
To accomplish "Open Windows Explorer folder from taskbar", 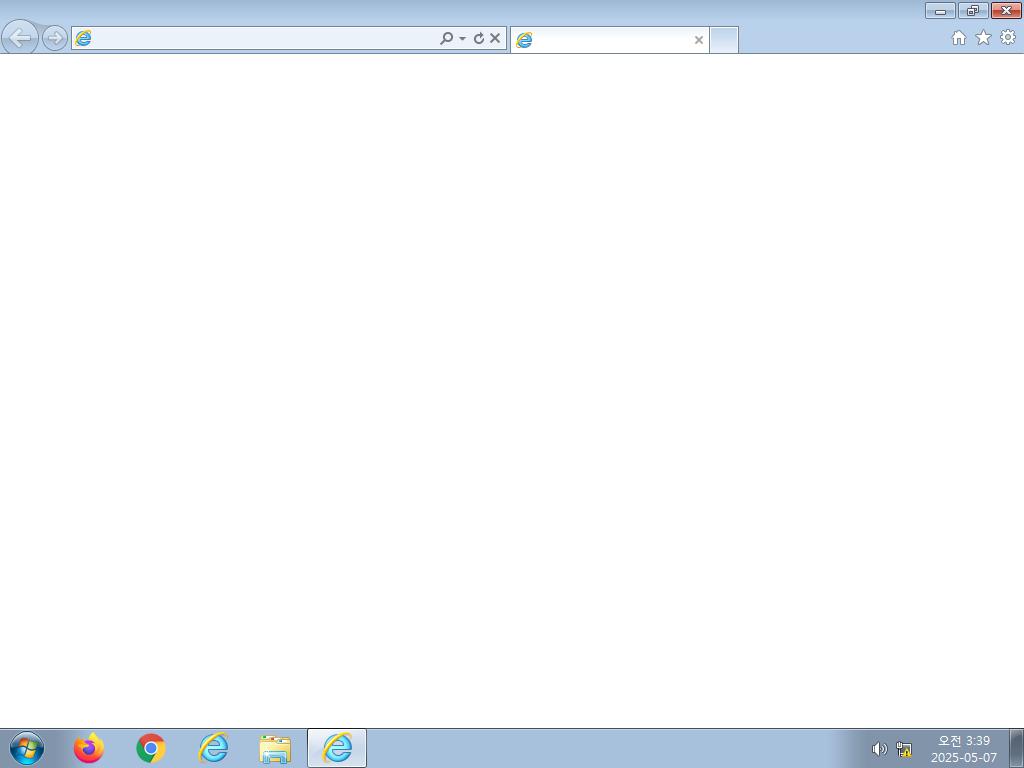I will click(x=275, y=749).
